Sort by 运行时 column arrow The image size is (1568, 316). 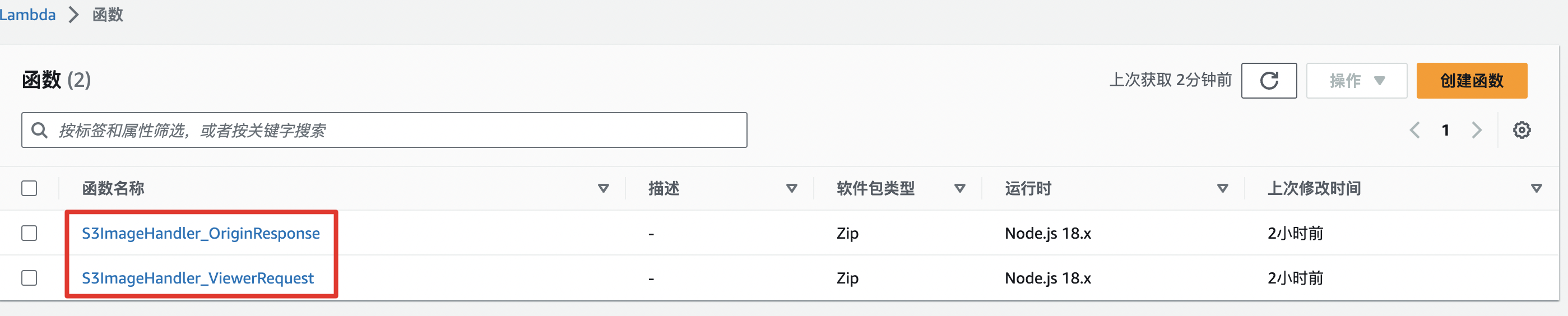click(1222, 188)
